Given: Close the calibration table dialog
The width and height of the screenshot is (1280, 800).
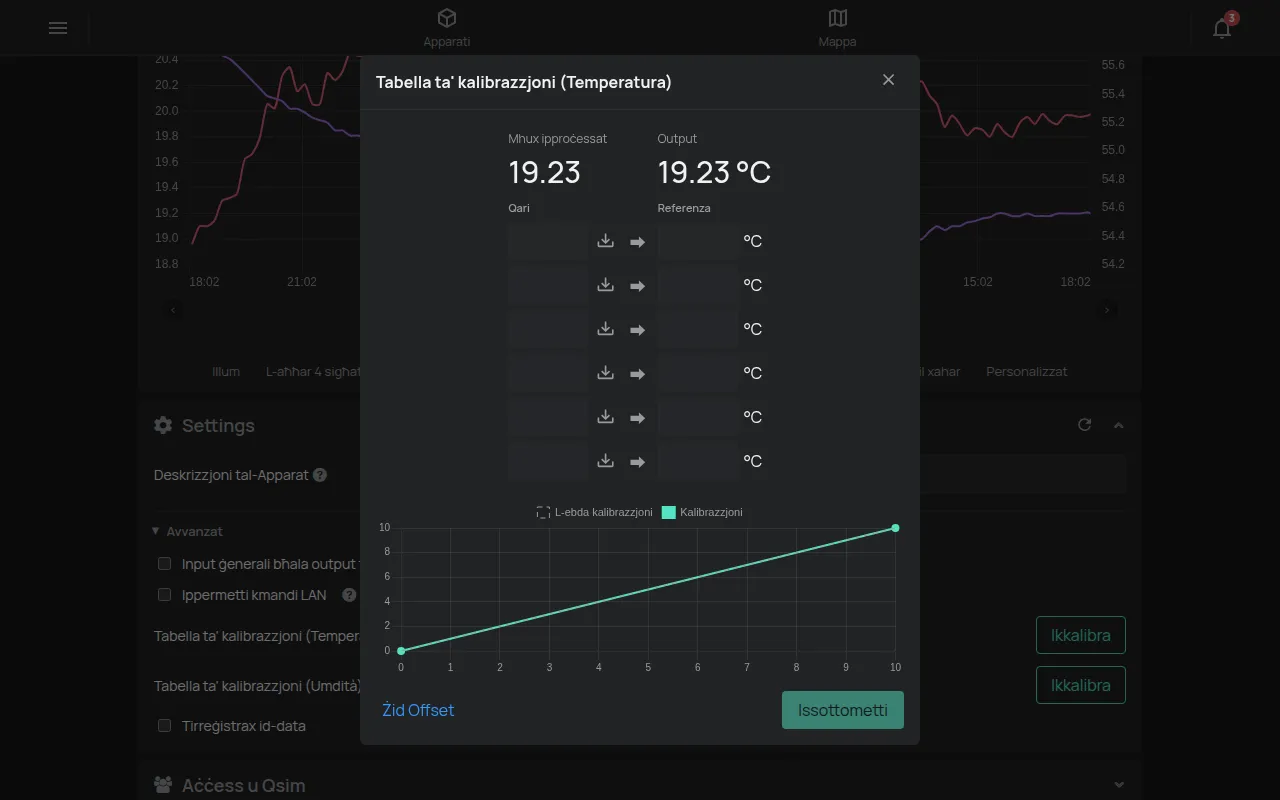Looking at the screenshot, I should (888, 80).
